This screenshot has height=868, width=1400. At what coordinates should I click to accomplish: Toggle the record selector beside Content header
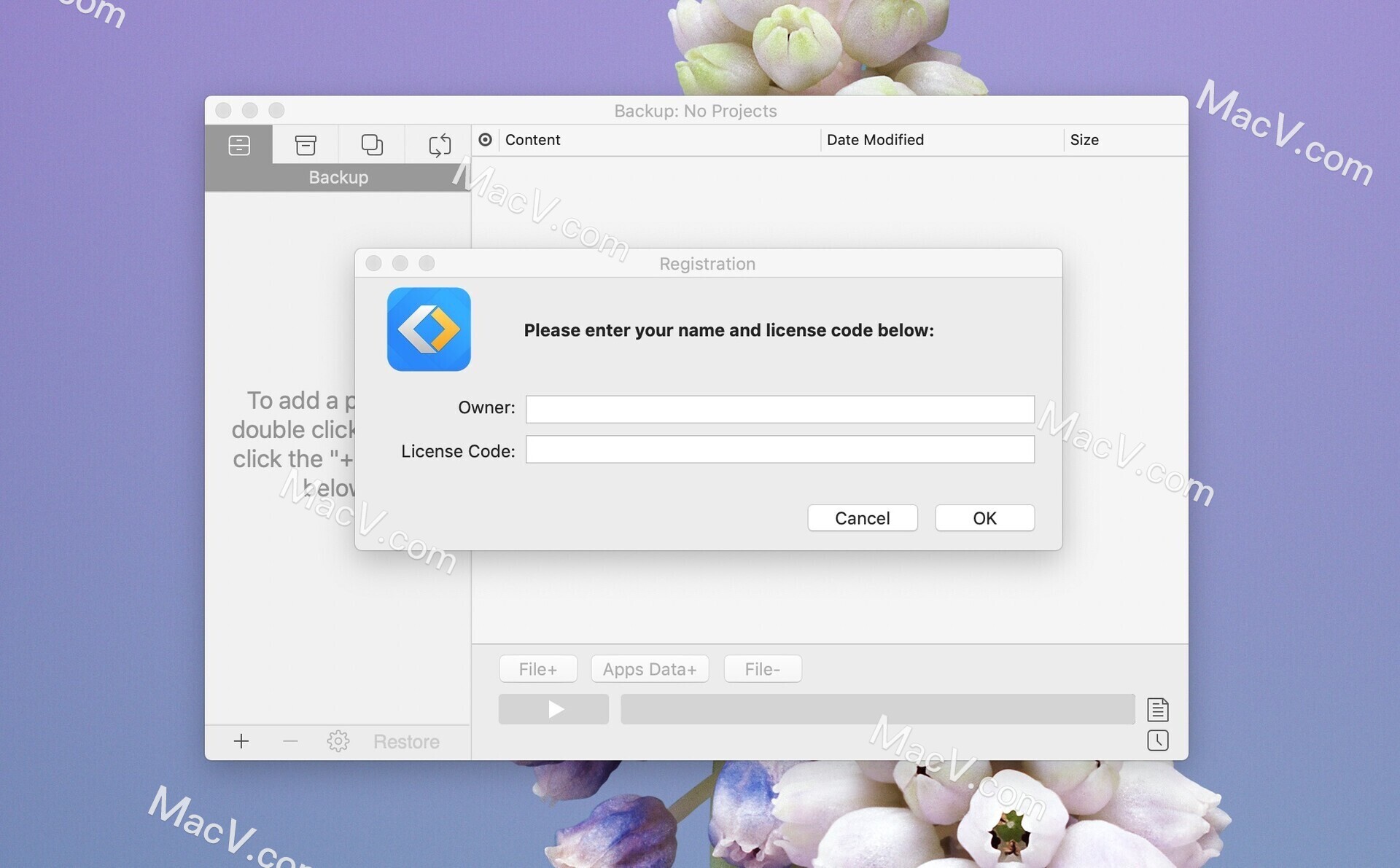(485, 139)
